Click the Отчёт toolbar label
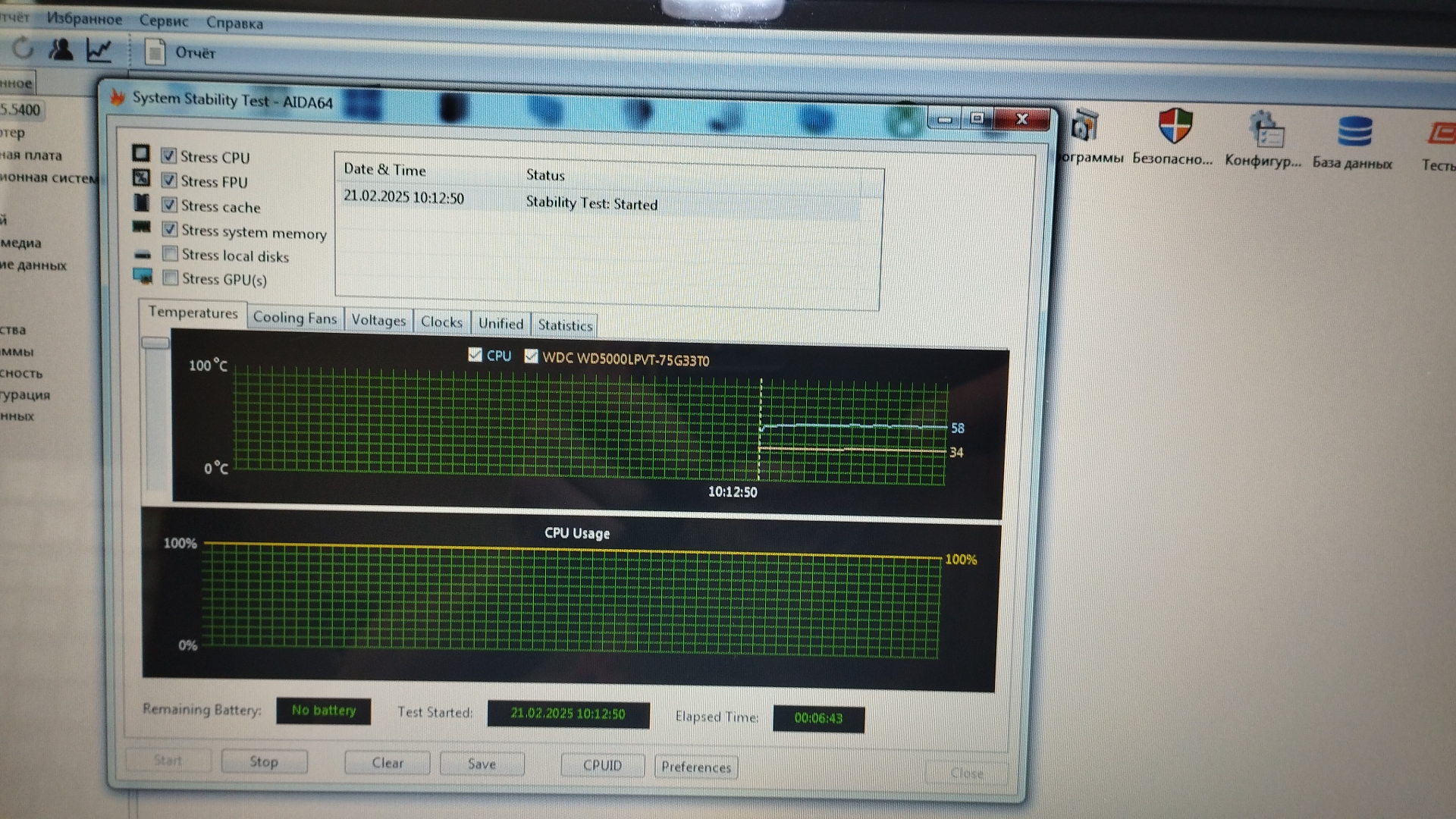The width and height of the screenshot is (1456, 819). click(x=195, y=53)
